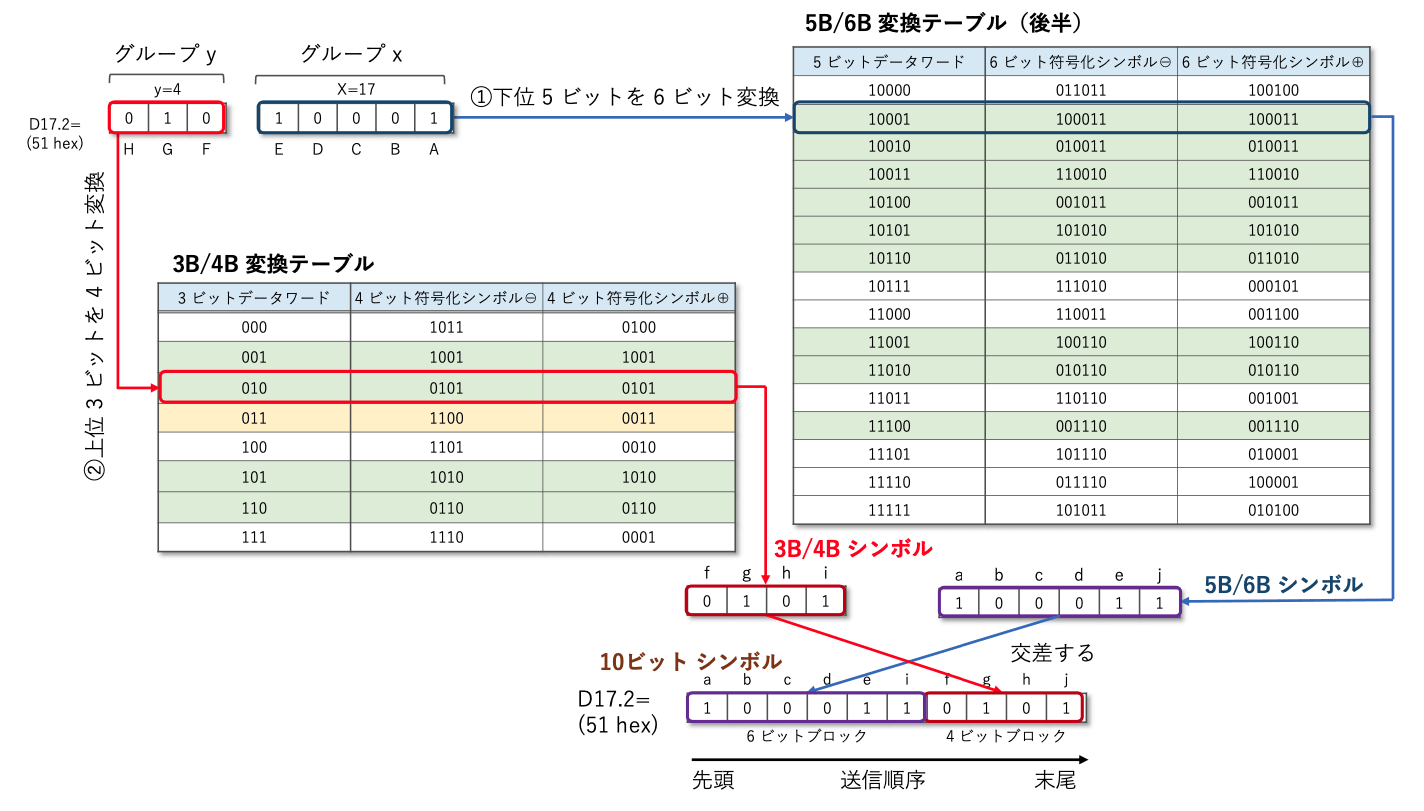Click the グループ y label

(x=165, y=54)
